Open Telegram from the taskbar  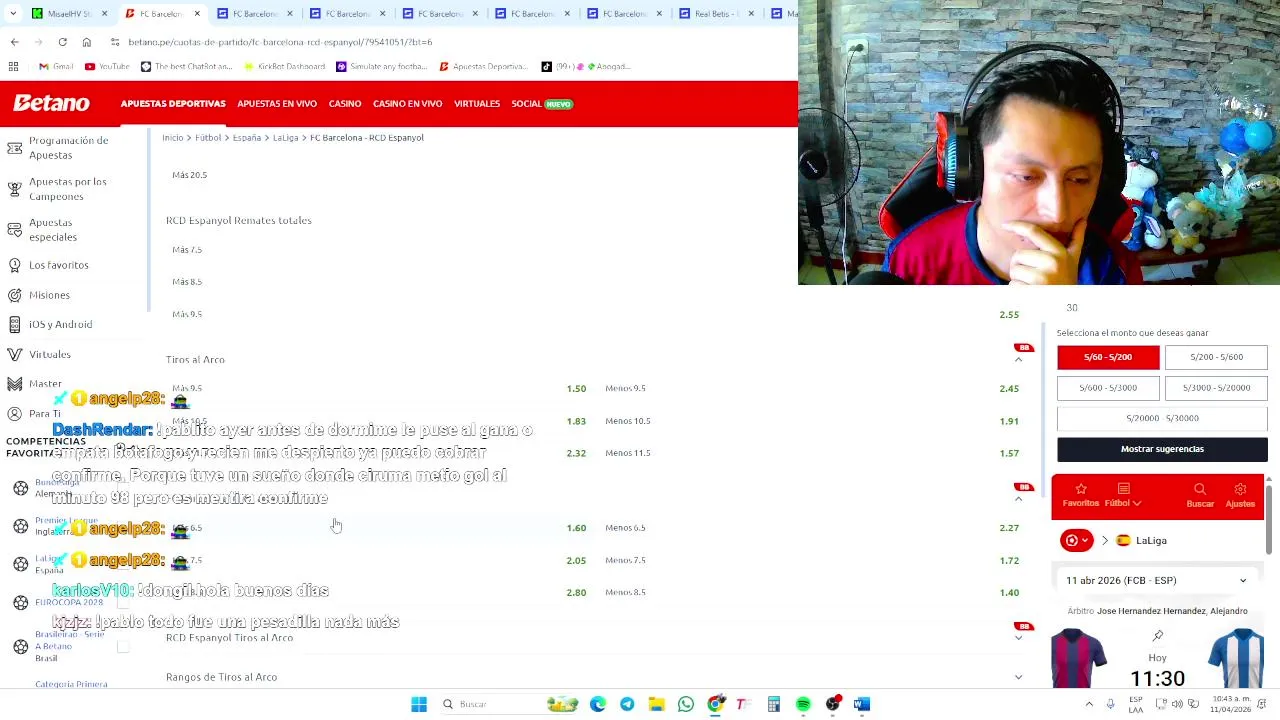point(627,704)
